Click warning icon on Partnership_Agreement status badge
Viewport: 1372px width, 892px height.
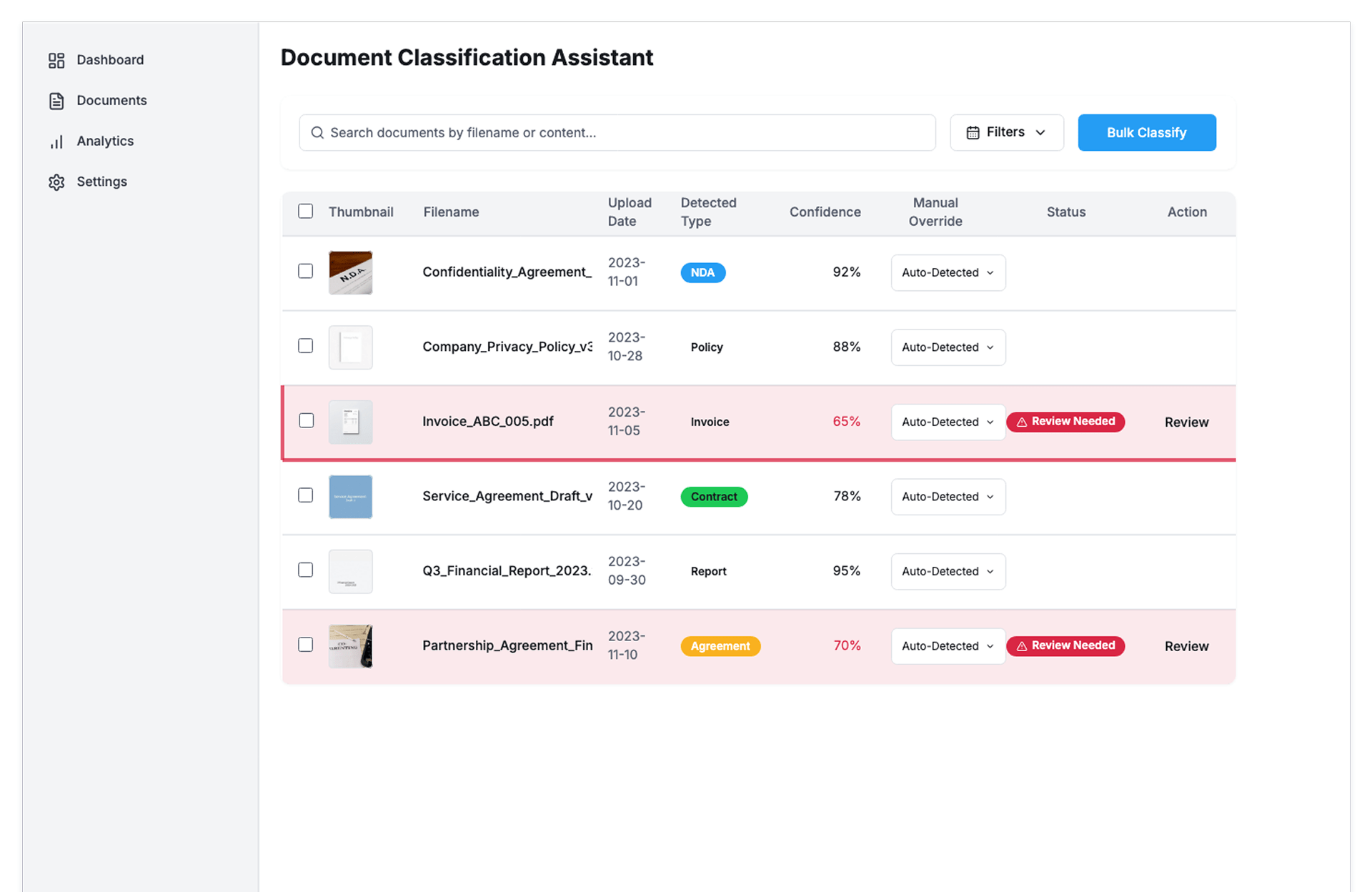[x=1022, y=646]
